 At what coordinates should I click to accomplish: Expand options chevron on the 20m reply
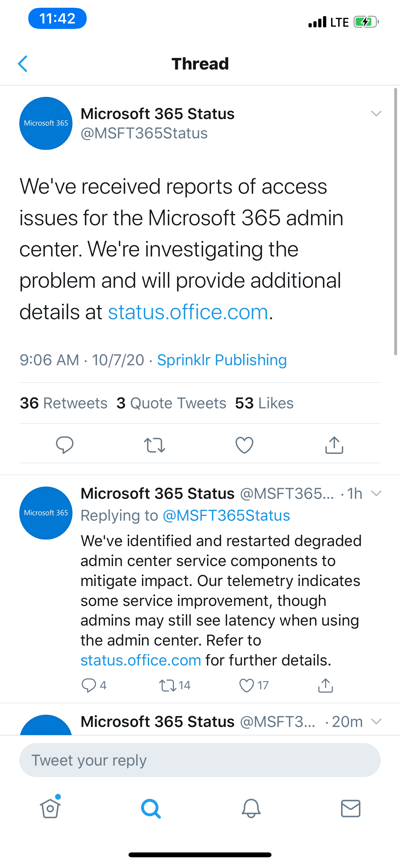(x=376, y=722)
